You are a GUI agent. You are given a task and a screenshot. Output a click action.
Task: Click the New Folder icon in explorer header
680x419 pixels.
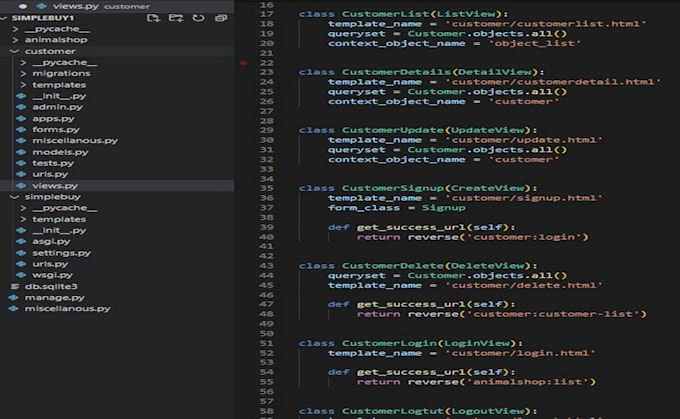pos(176,18)
